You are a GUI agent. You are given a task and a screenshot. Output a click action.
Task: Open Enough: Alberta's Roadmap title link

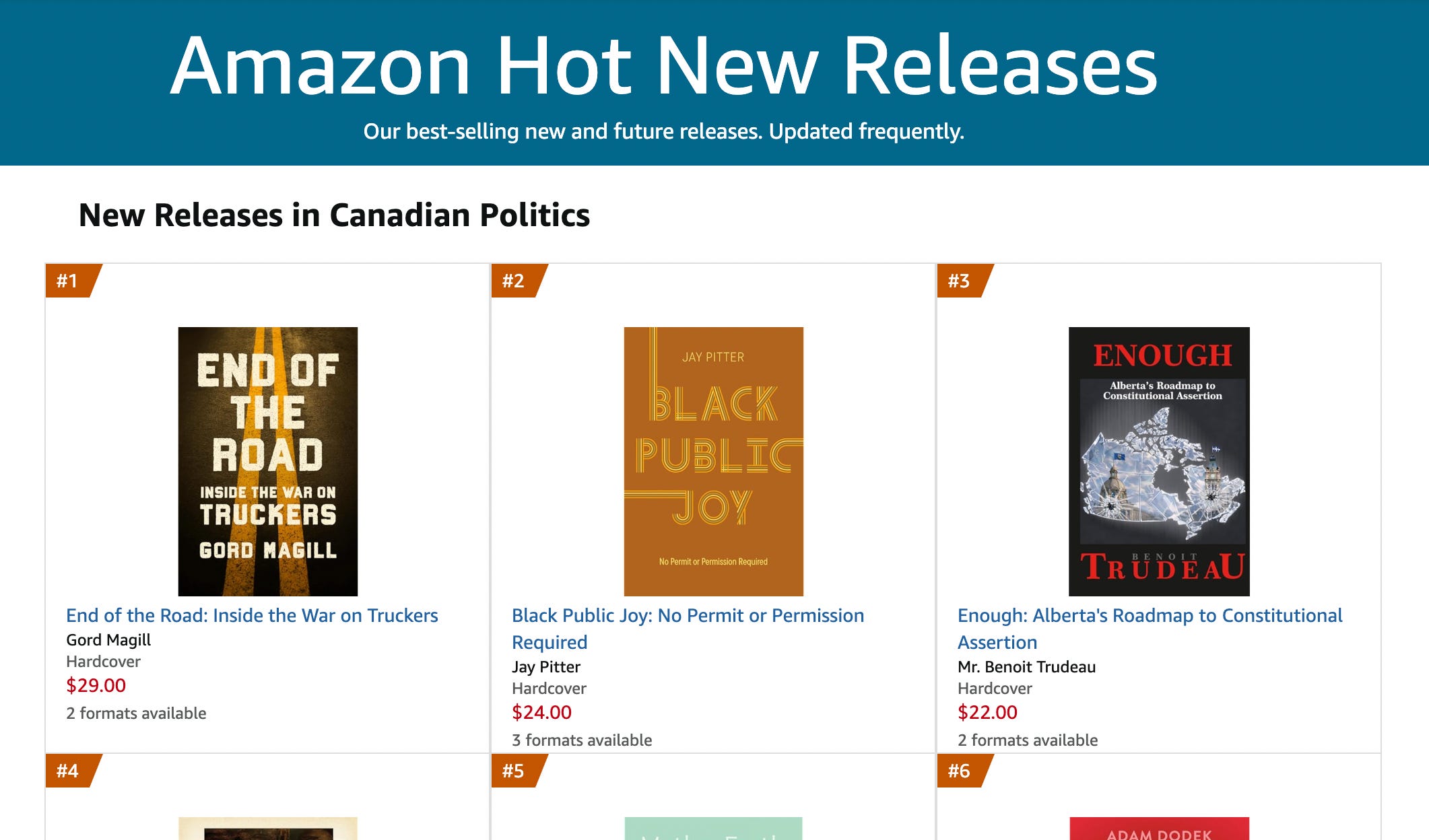point(1150,629)
